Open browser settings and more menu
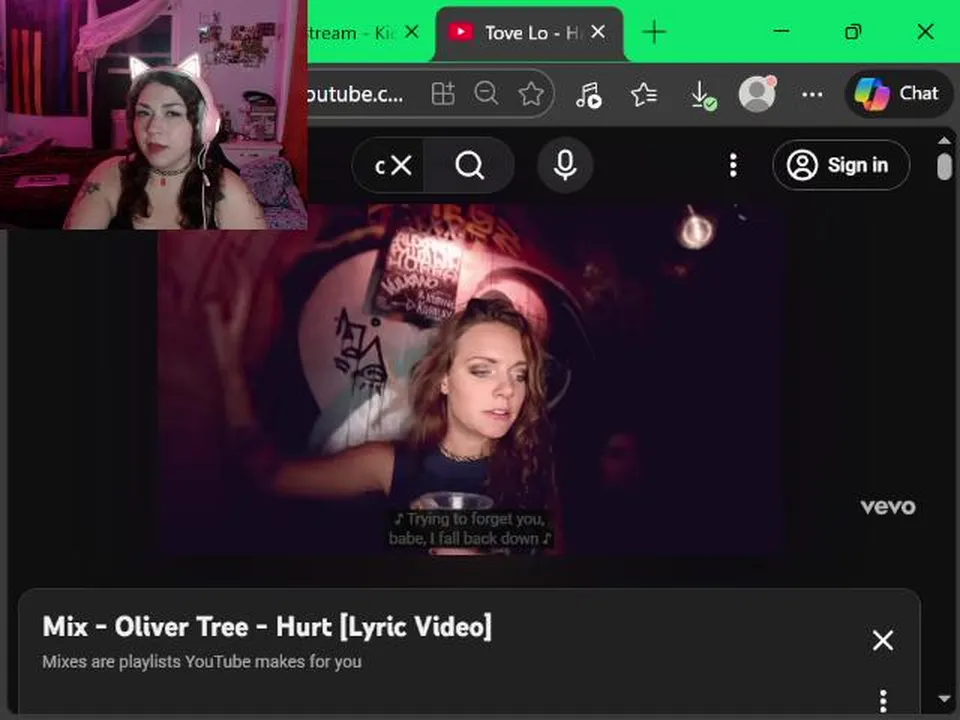Viewport: 960px width, 720px height. [812, 94]
